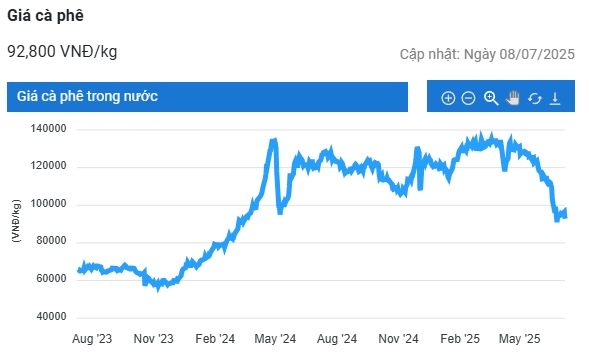Click the zoom in plus icon
The image size is (589, 363).
click(448, 98)
